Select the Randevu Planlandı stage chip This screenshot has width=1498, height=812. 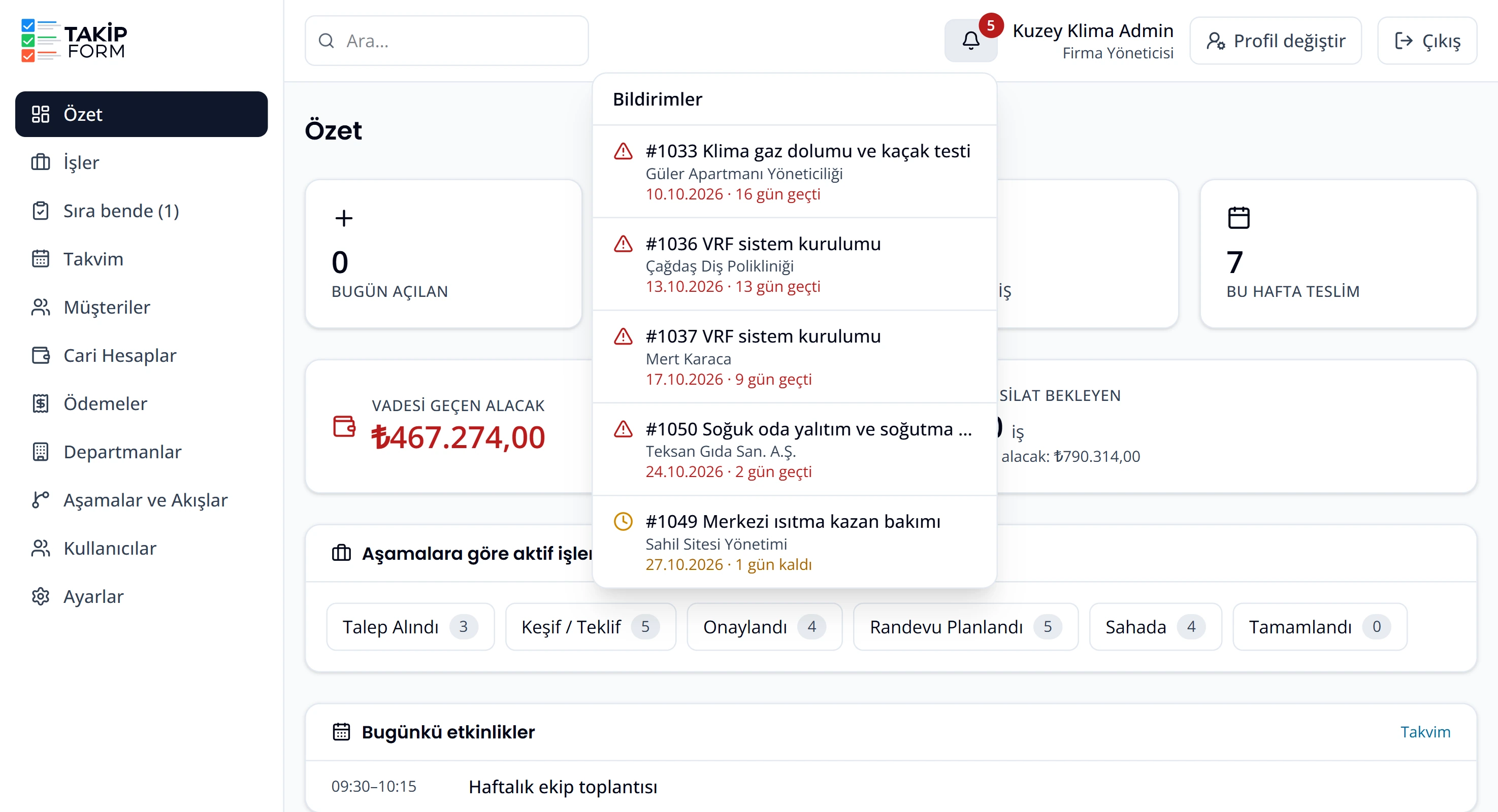pos(965,627)
